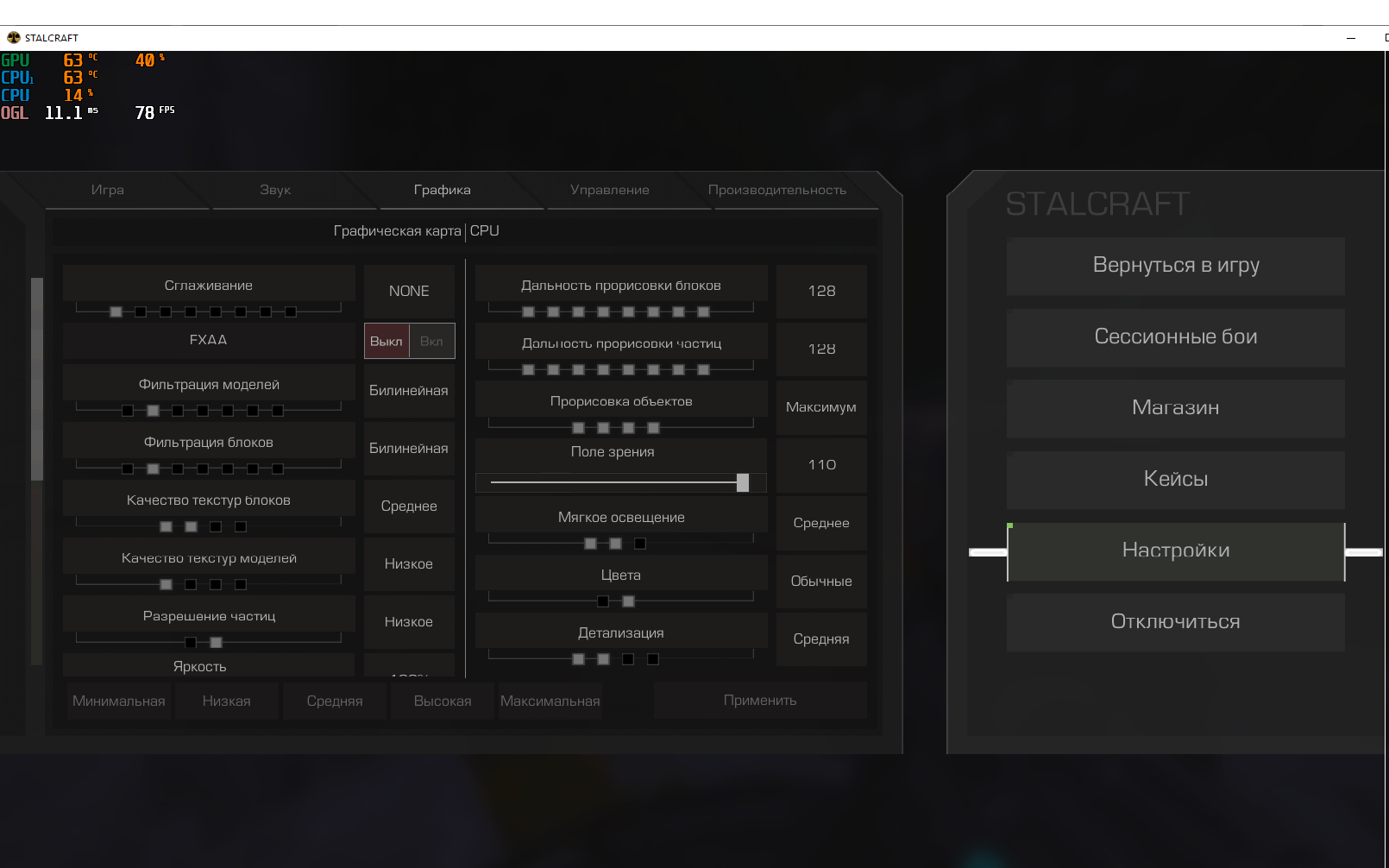This screenshot has height=868, width=1389.
Task: Click NONE value of Сглаживание
Action: click(409, 292)
